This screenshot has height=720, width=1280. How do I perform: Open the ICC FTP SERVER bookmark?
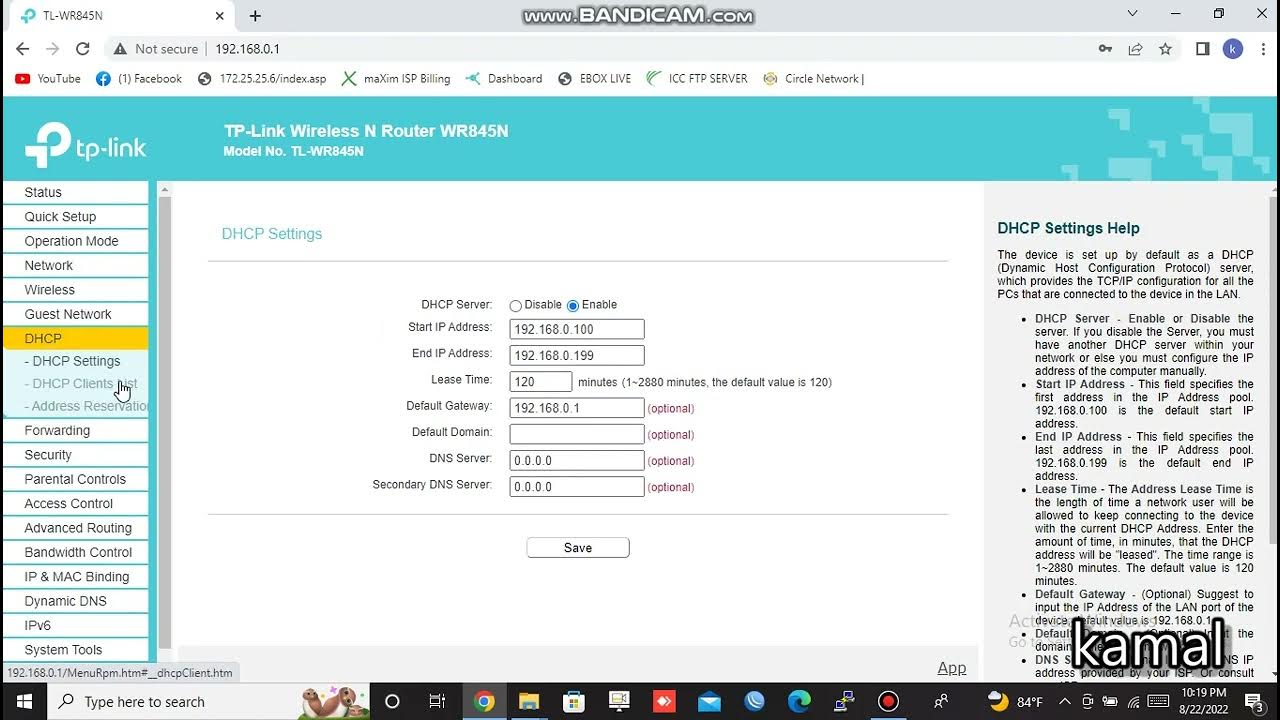click(697, 78)
